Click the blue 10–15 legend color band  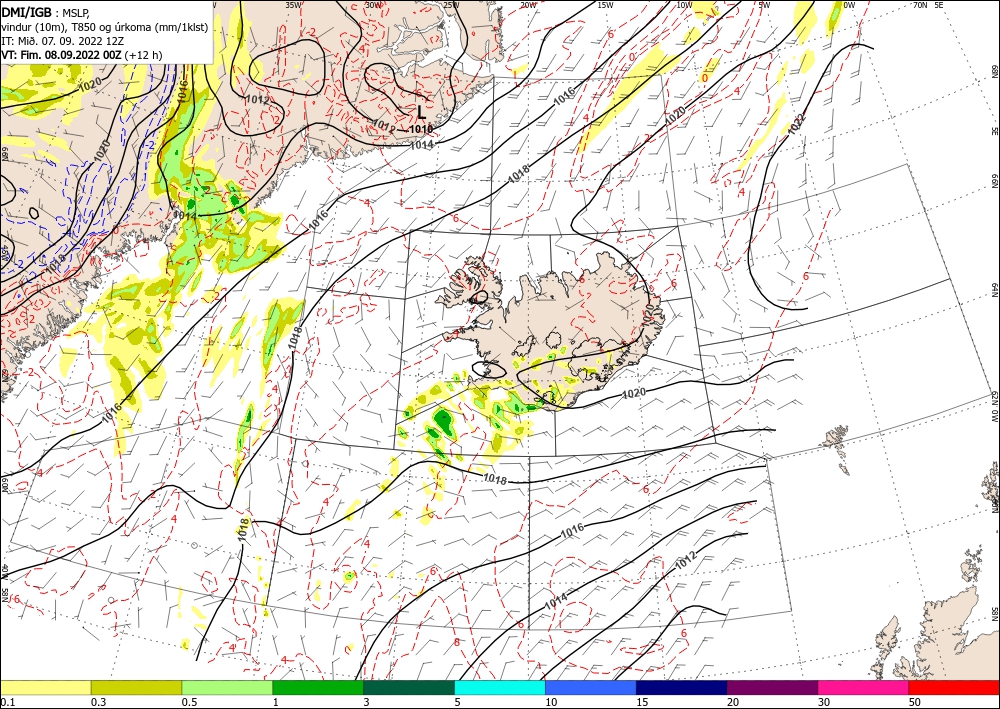591,687
